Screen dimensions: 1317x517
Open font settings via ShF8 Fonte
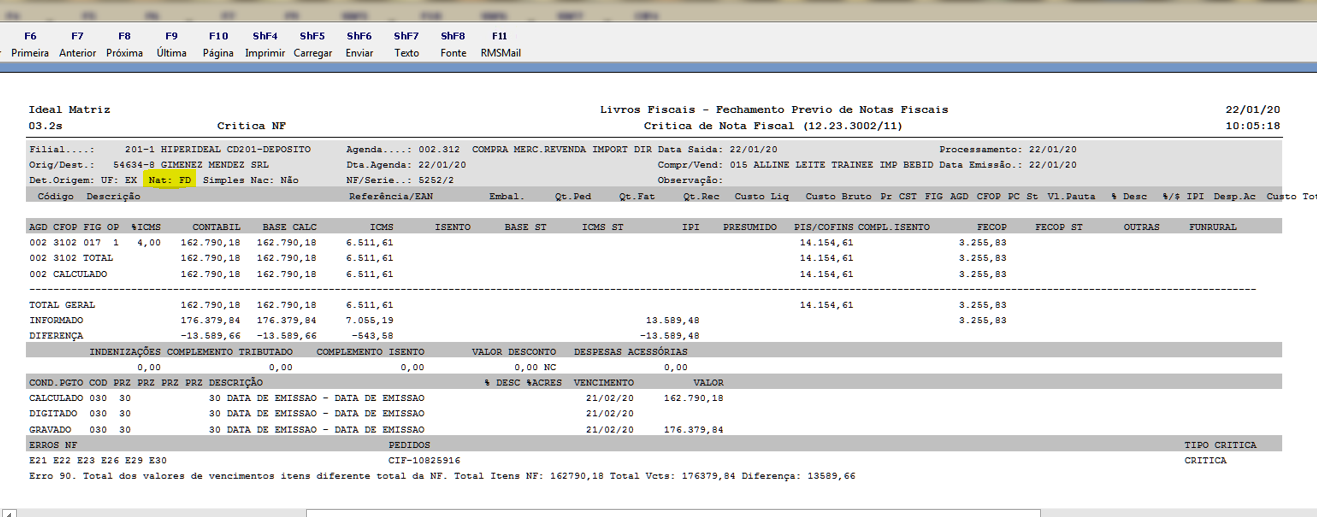[x=453, y=44]
